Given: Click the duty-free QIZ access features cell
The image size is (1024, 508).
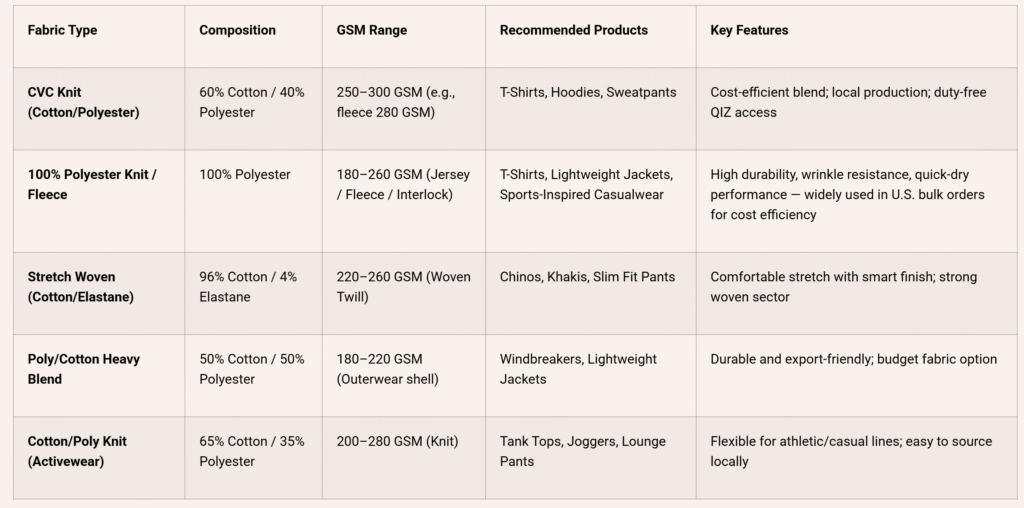Looking at the screenshot, I should 848,102.
